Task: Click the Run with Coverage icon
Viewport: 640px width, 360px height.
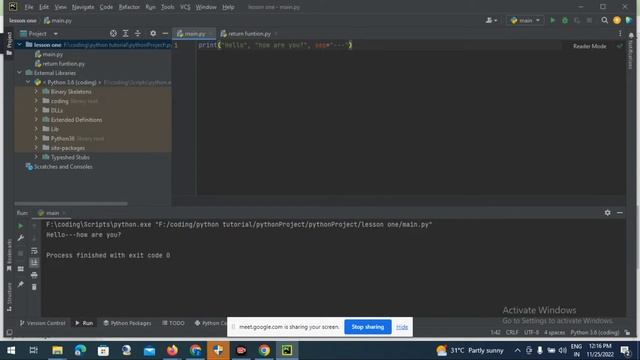Action: coord(577,20)
